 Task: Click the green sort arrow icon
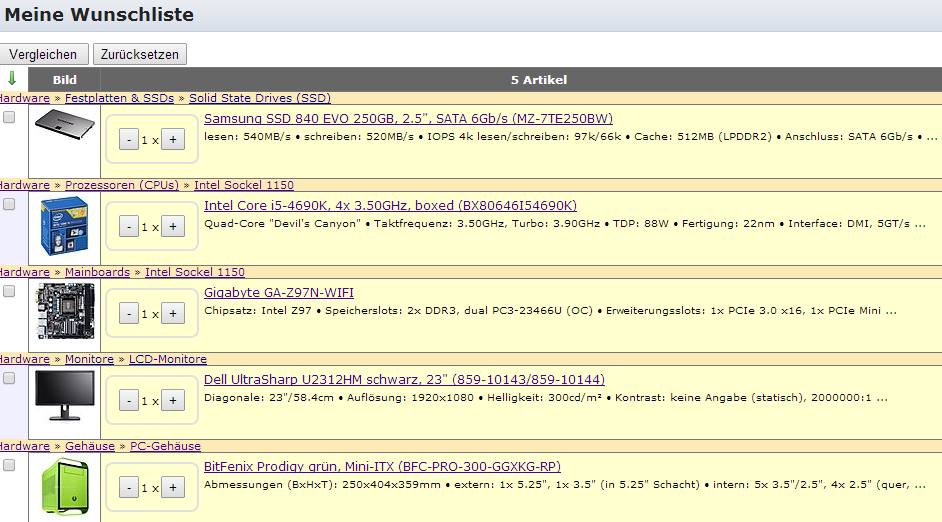tap(12, 79)
